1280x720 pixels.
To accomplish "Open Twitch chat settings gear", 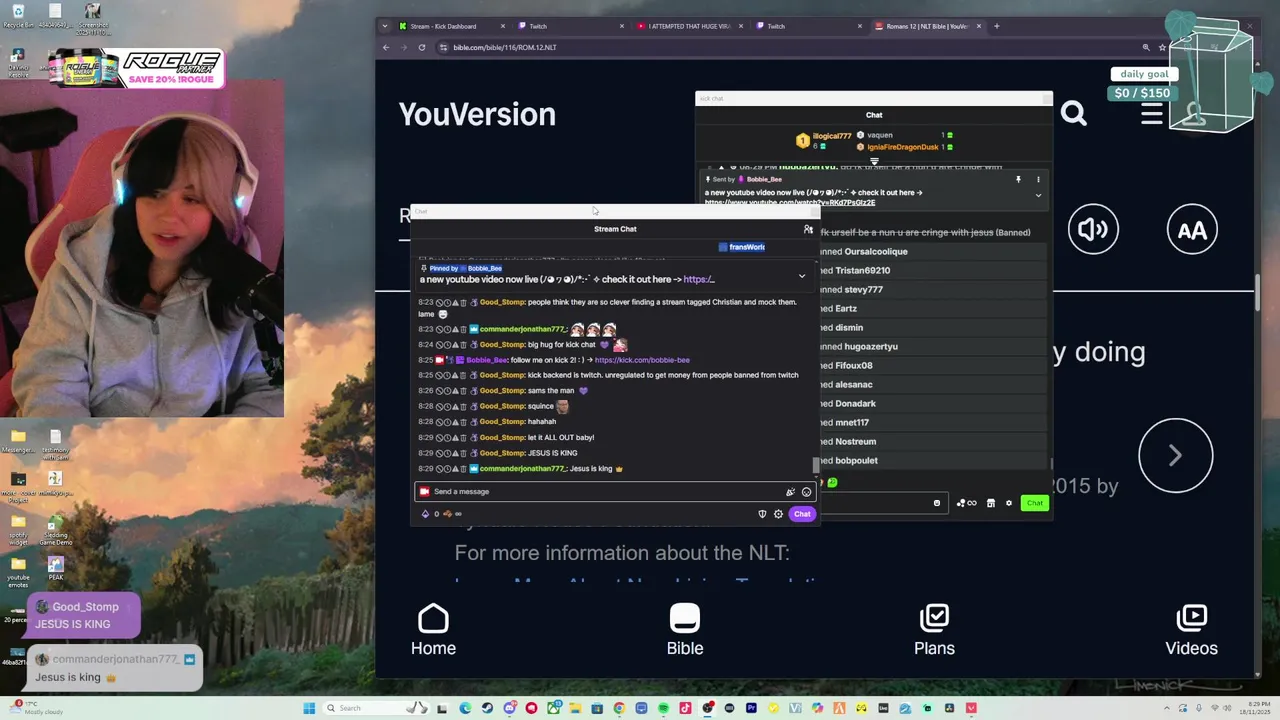I will [778, 514].
